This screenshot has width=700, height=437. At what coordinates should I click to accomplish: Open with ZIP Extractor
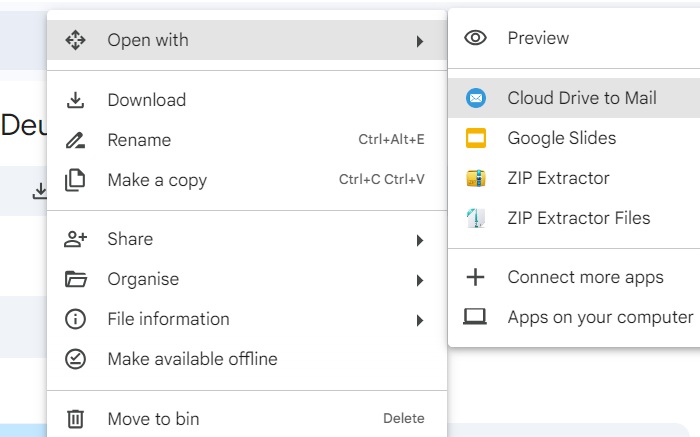574,178
